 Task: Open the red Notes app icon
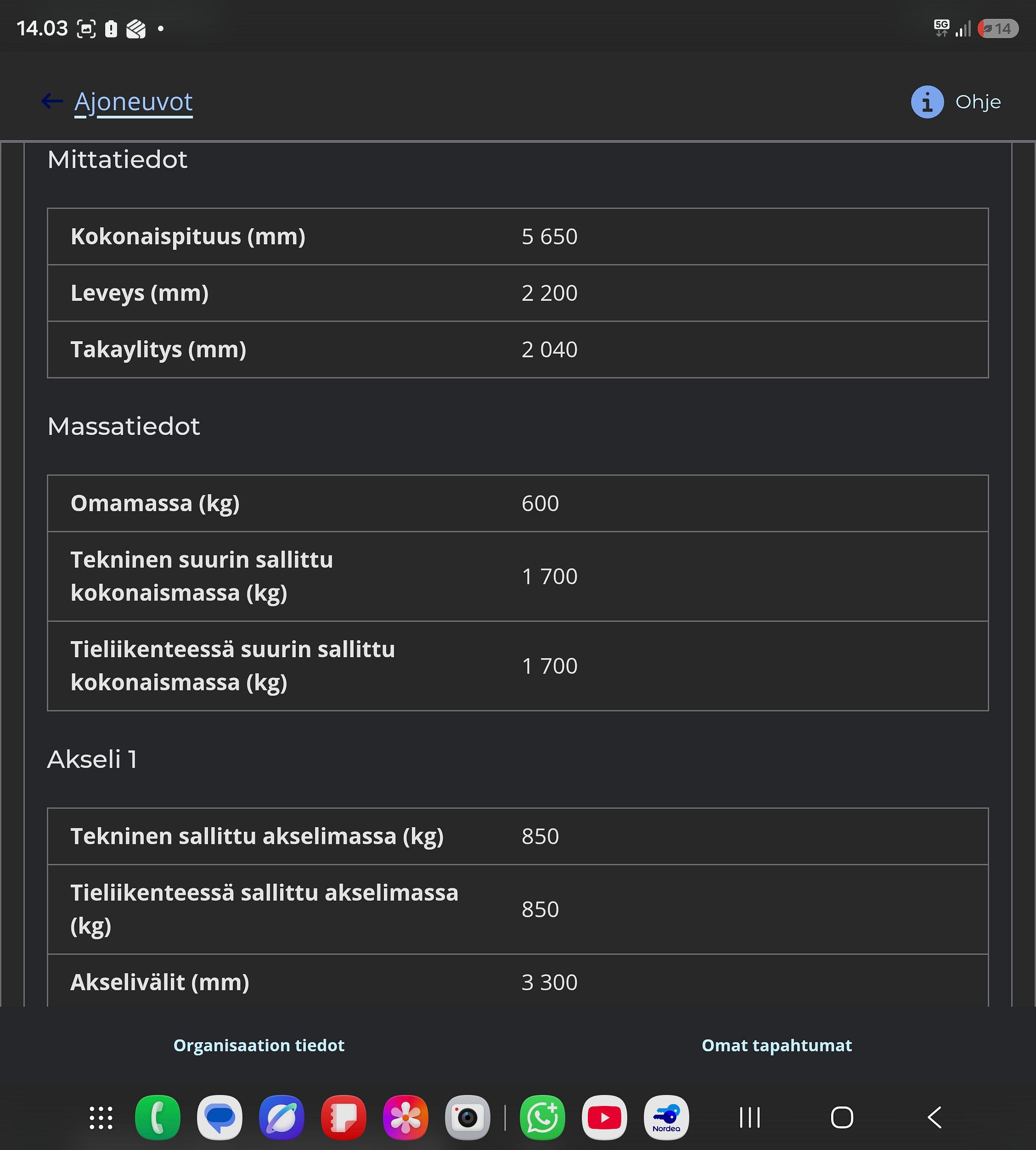tap(343, 1118)
